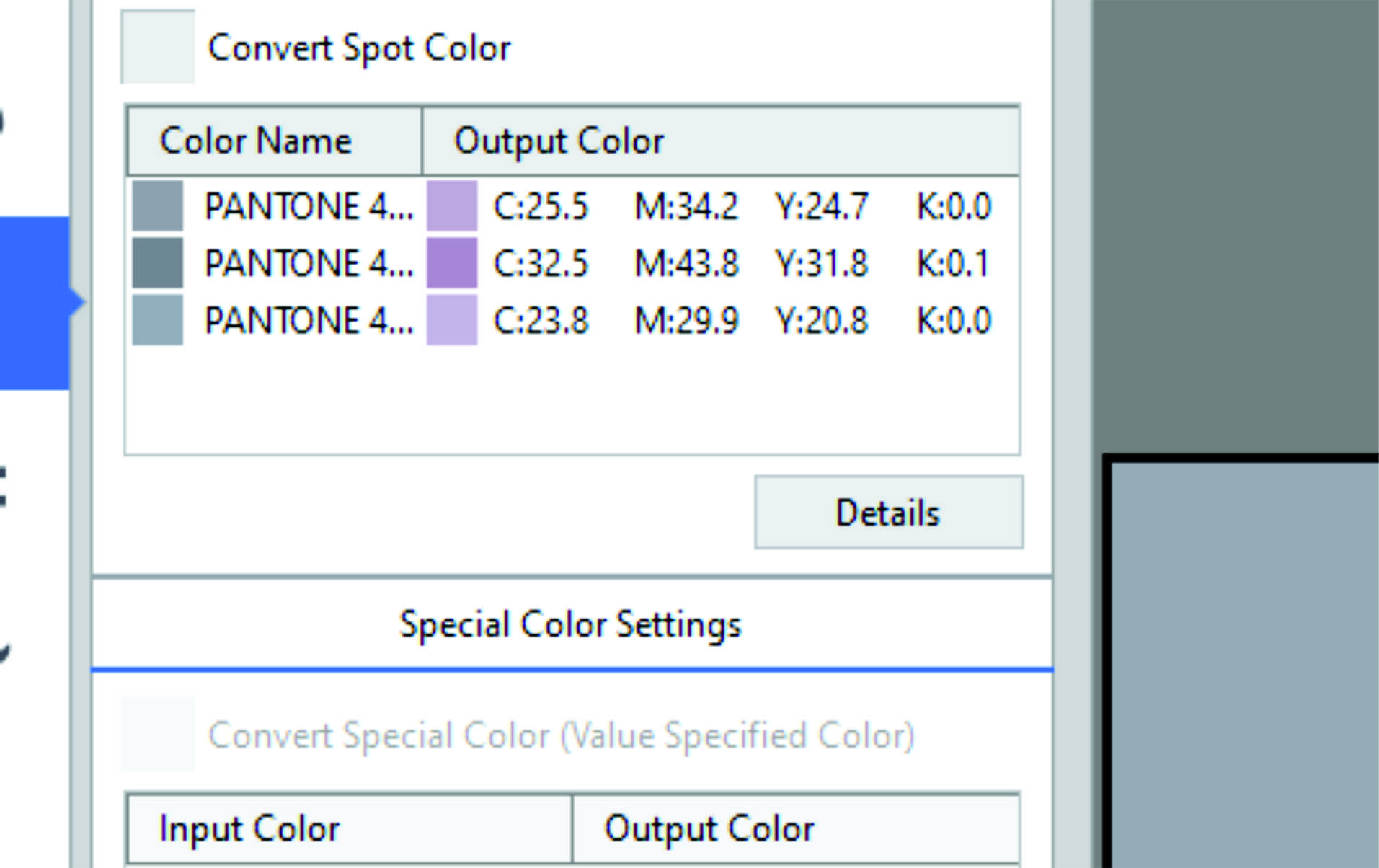Viewport: 1379px width, 868px height.
Task: Click the Y:24.7 yellow value
Action: pyautogui.click(x=822, y=206)
